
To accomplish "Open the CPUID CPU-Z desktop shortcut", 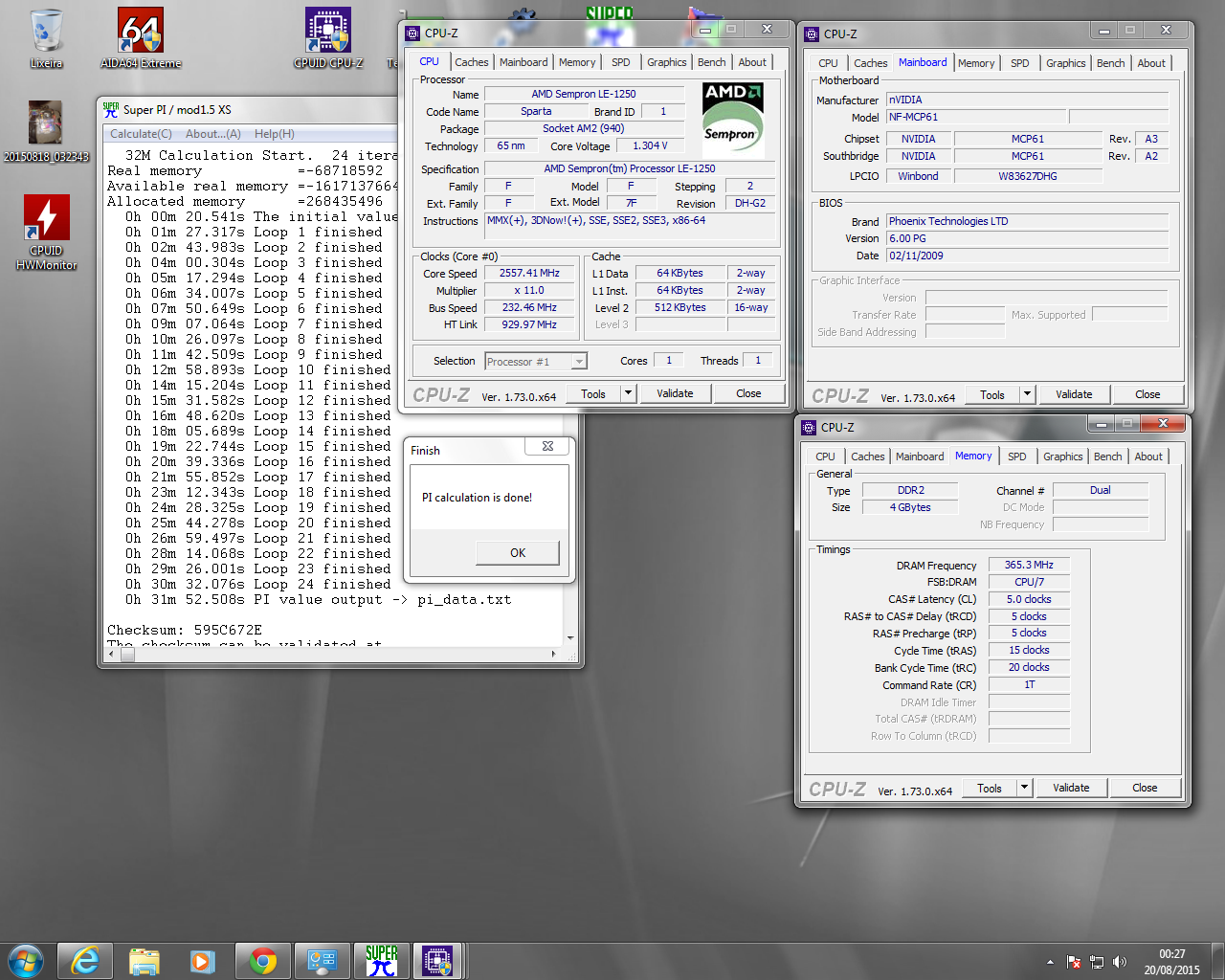I will [328, 38].
